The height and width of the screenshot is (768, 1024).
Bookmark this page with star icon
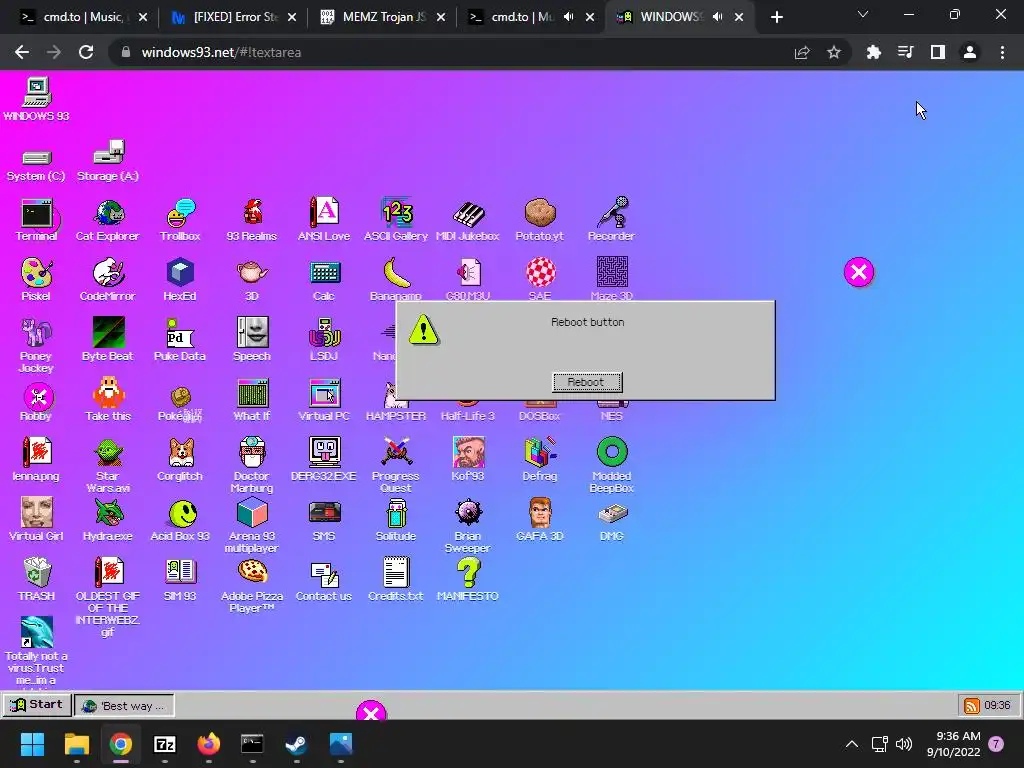(x=833, y=52)
